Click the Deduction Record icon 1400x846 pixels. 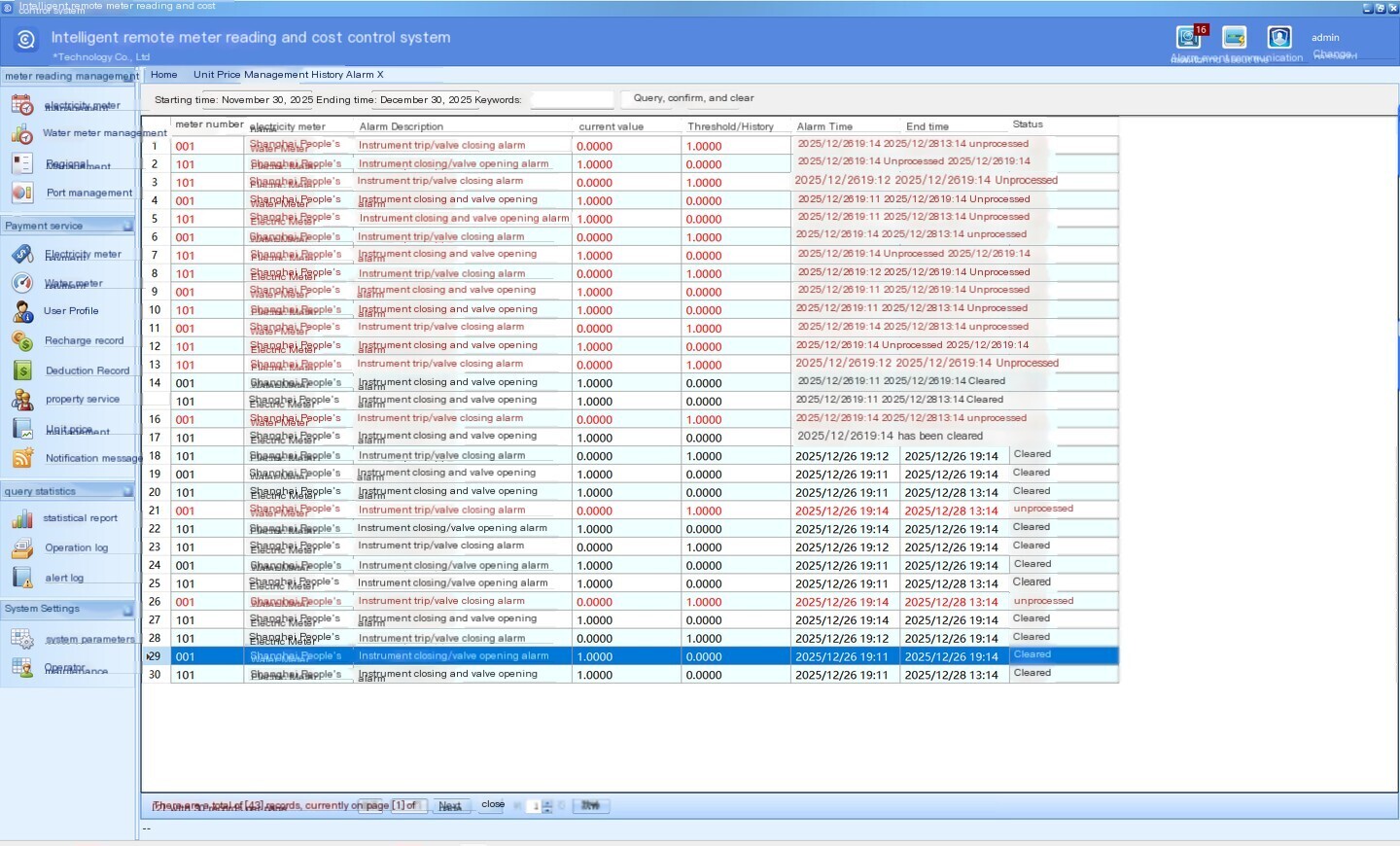[x=21, y=370]
